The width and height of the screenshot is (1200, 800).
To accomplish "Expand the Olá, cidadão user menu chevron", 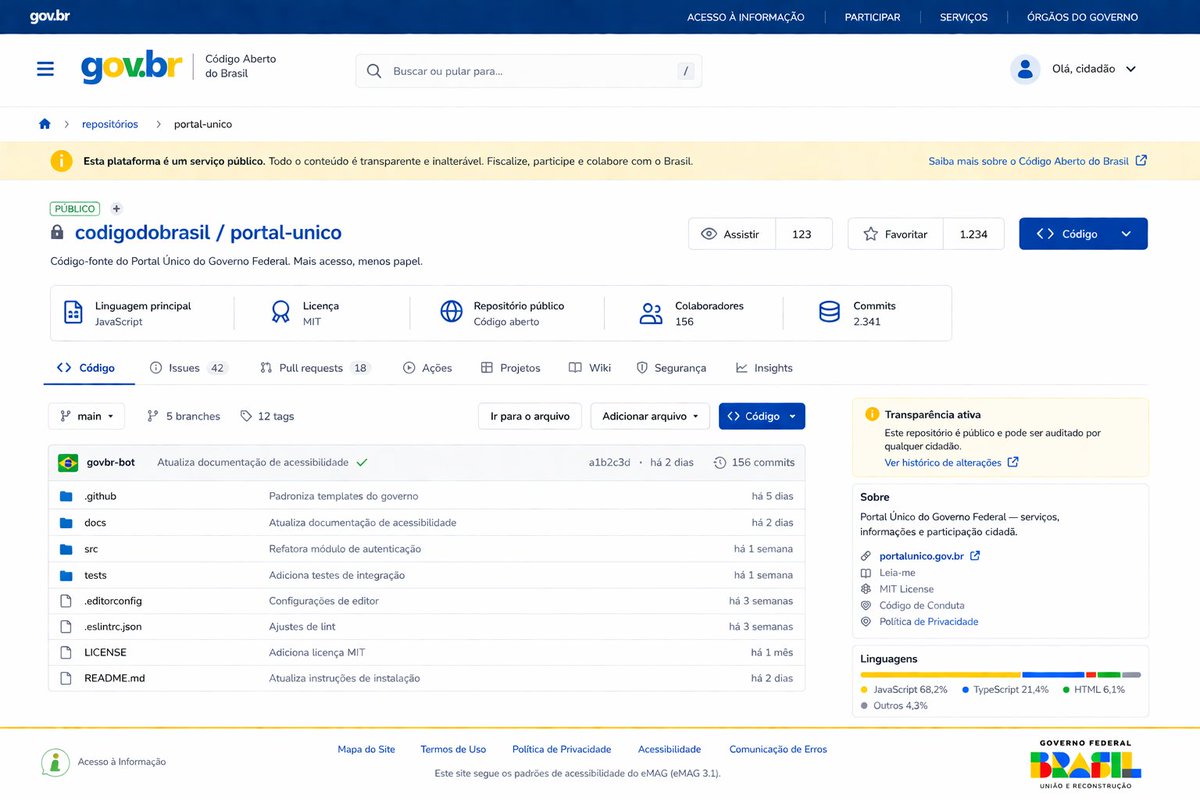I will [x=1131, y=69].
